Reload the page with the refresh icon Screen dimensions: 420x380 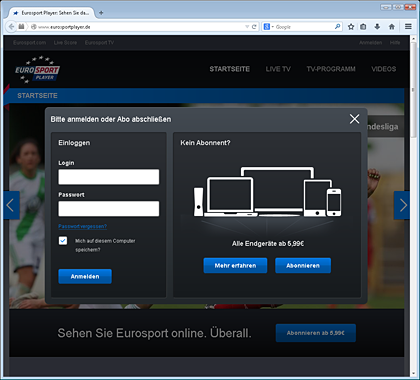[254, 27]
